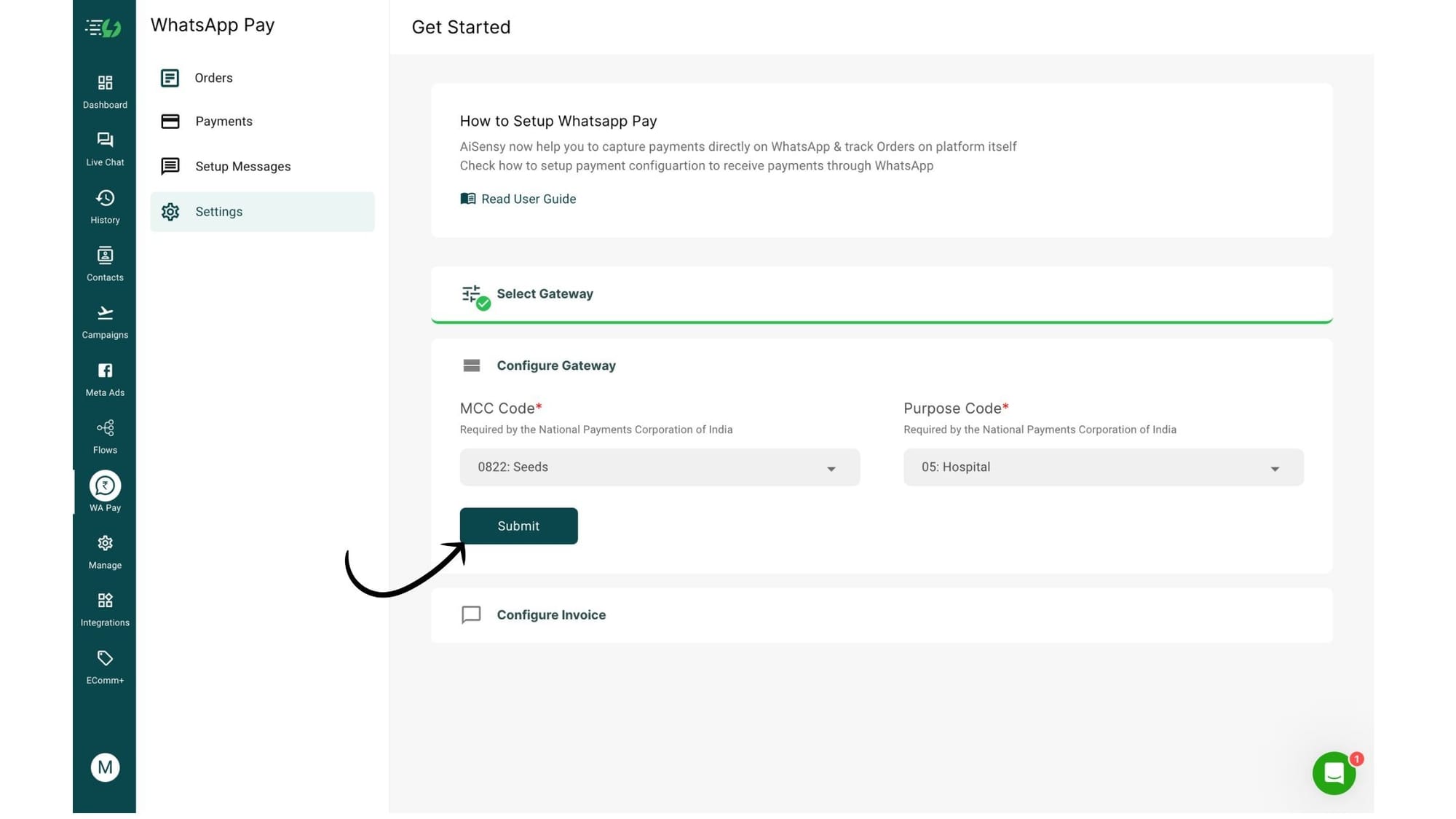Viewport: 1456px width, 819px height.
Task: Open the Manage gear icon
Action: [105, 543]
